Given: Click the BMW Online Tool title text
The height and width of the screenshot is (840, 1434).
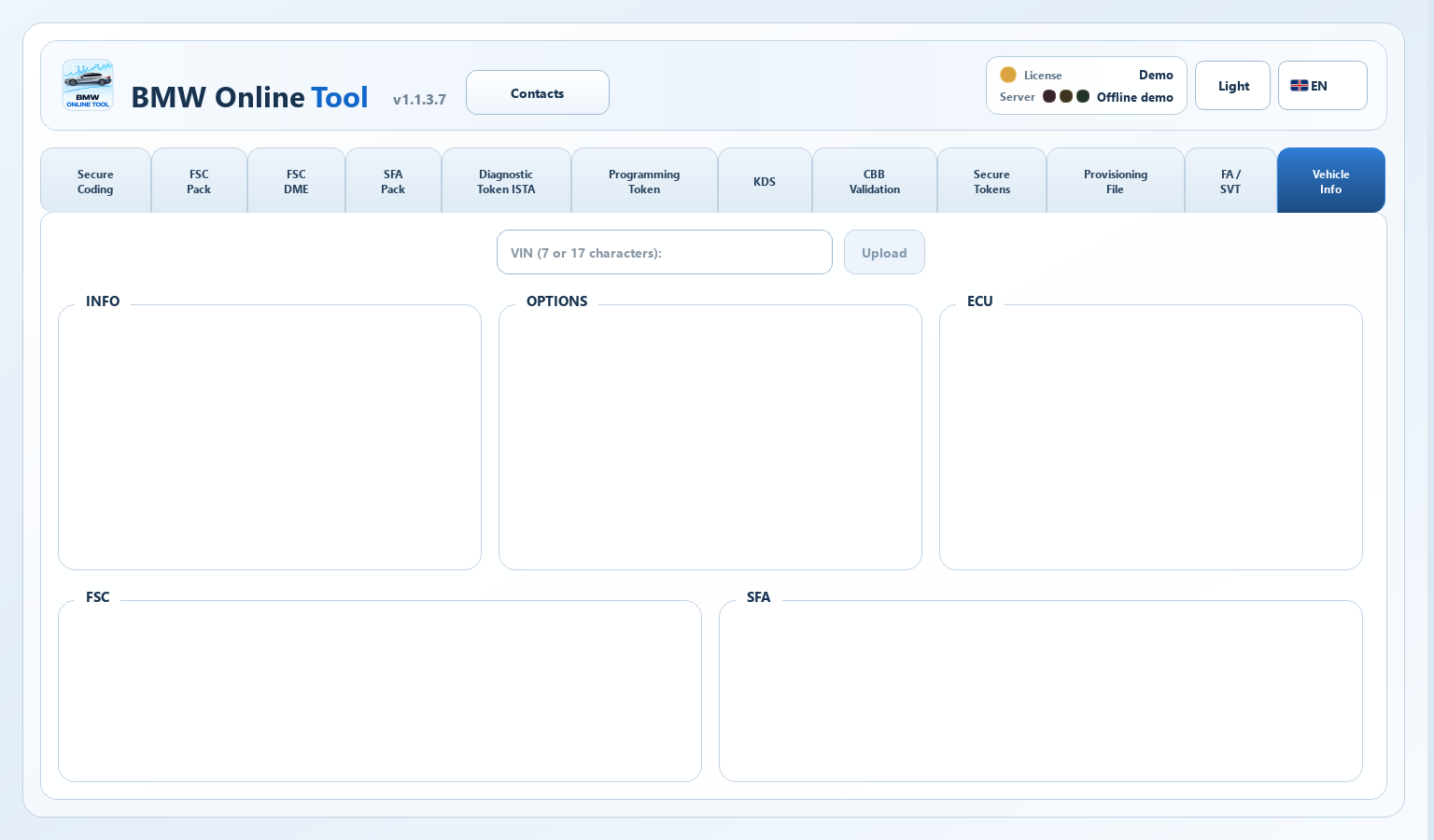Looking at the screenshot, I should [249, 97].
